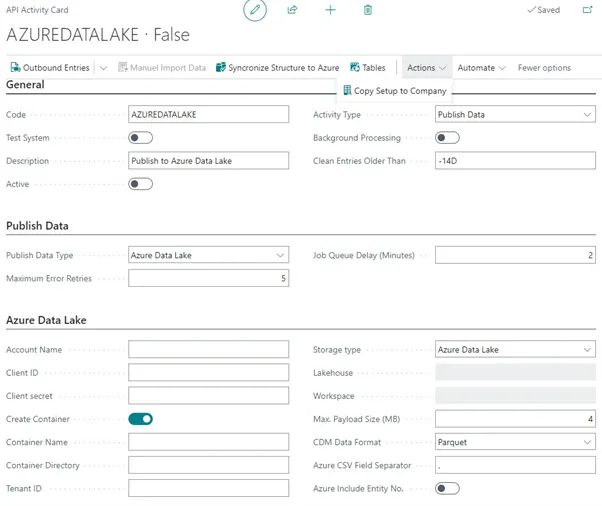Image resolution: width=602 pixels, height=506 pixels.
Task: Click the Client secret field
Action: coord(208,395)
